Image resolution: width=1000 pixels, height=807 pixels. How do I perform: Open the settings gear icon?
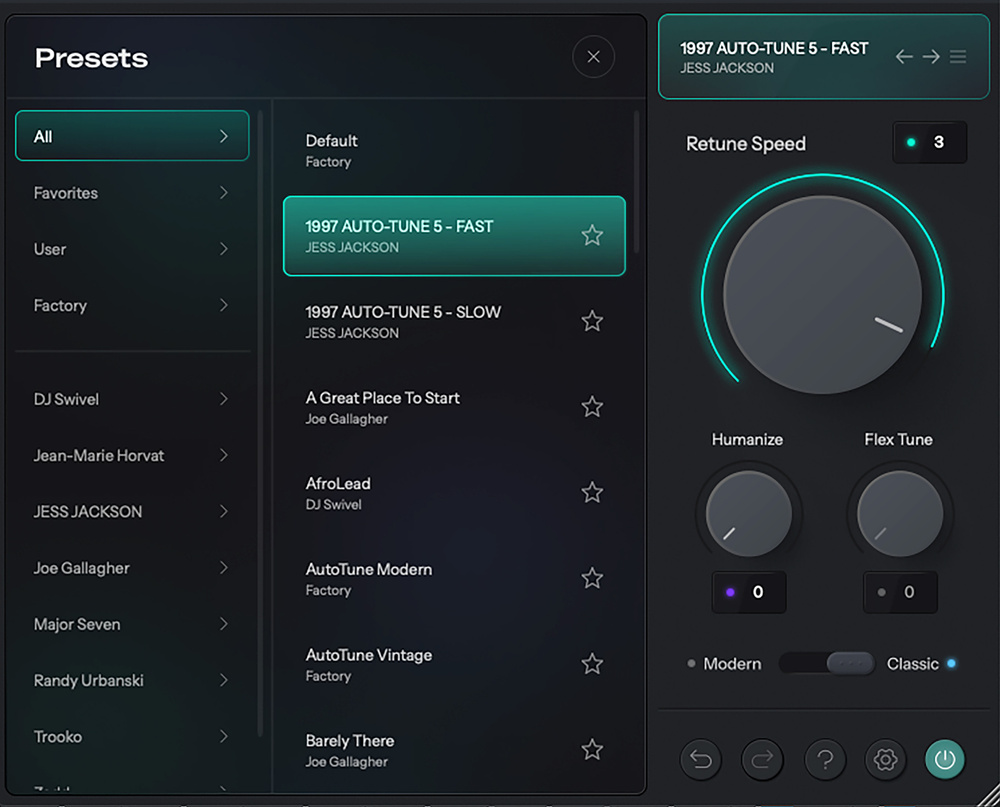tap(885, 760)
